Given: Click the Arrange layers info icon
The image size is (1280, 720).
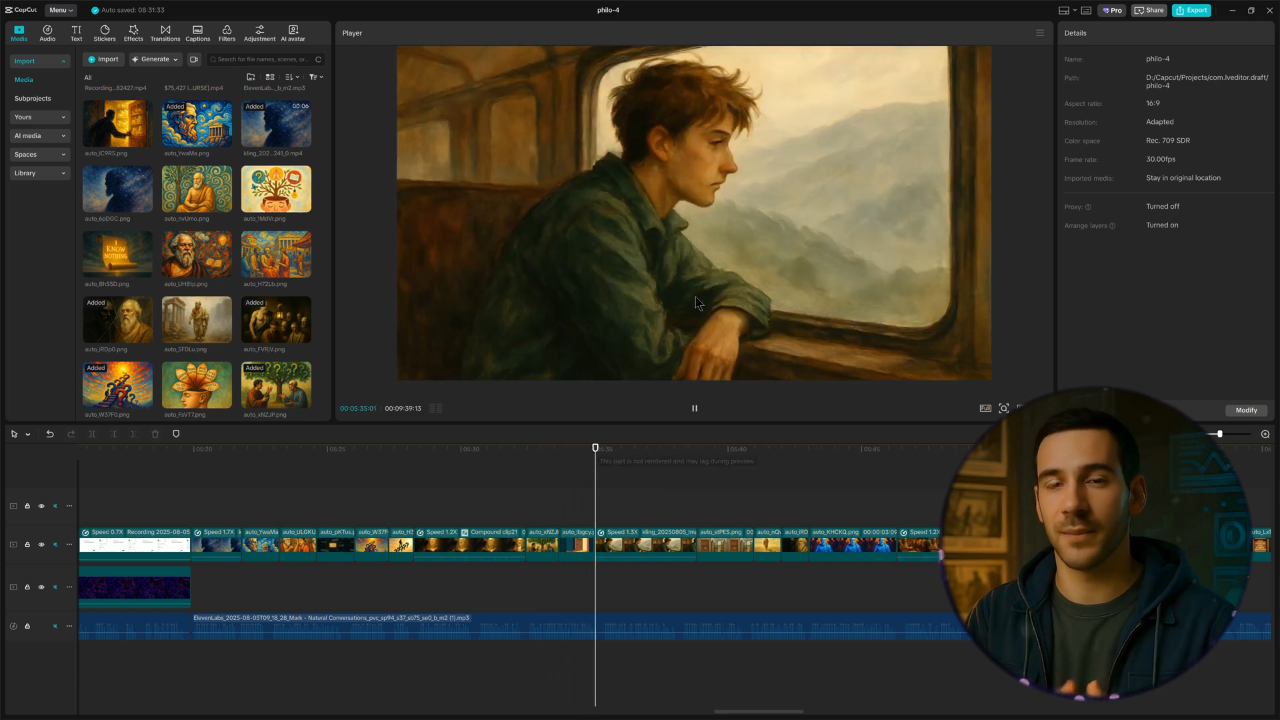Looking at the screenshot, I should (1112, 226).
